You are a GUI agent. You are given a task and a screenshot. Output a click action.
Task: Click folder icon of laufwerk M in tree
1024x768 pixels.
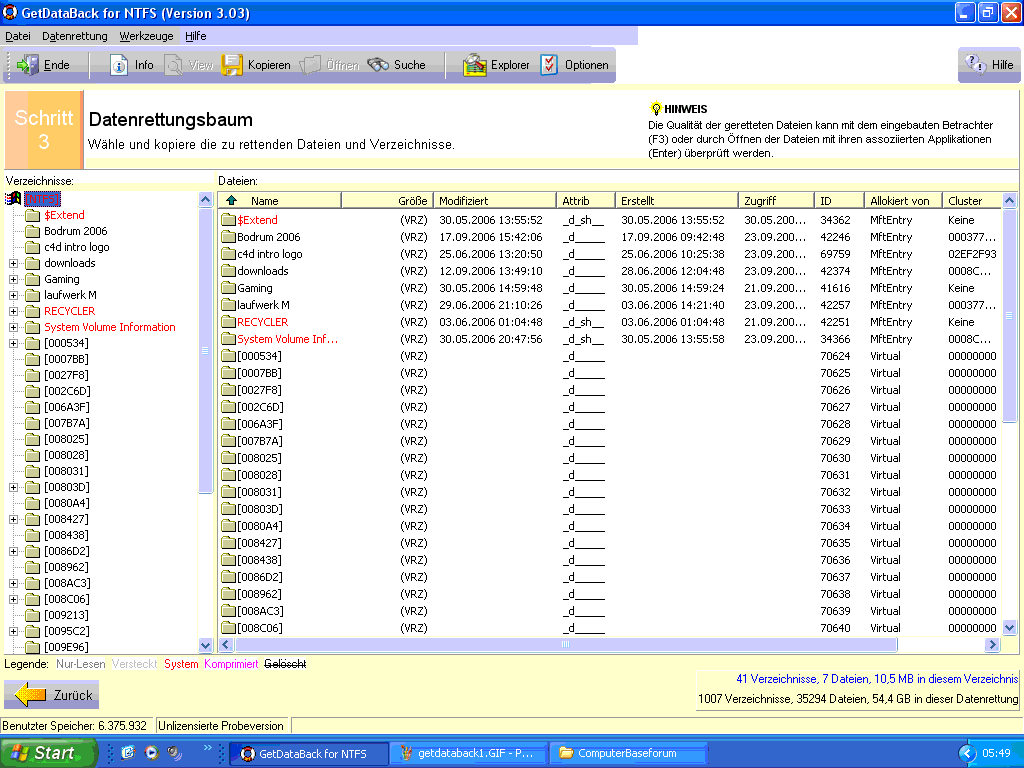pos(33,295)
